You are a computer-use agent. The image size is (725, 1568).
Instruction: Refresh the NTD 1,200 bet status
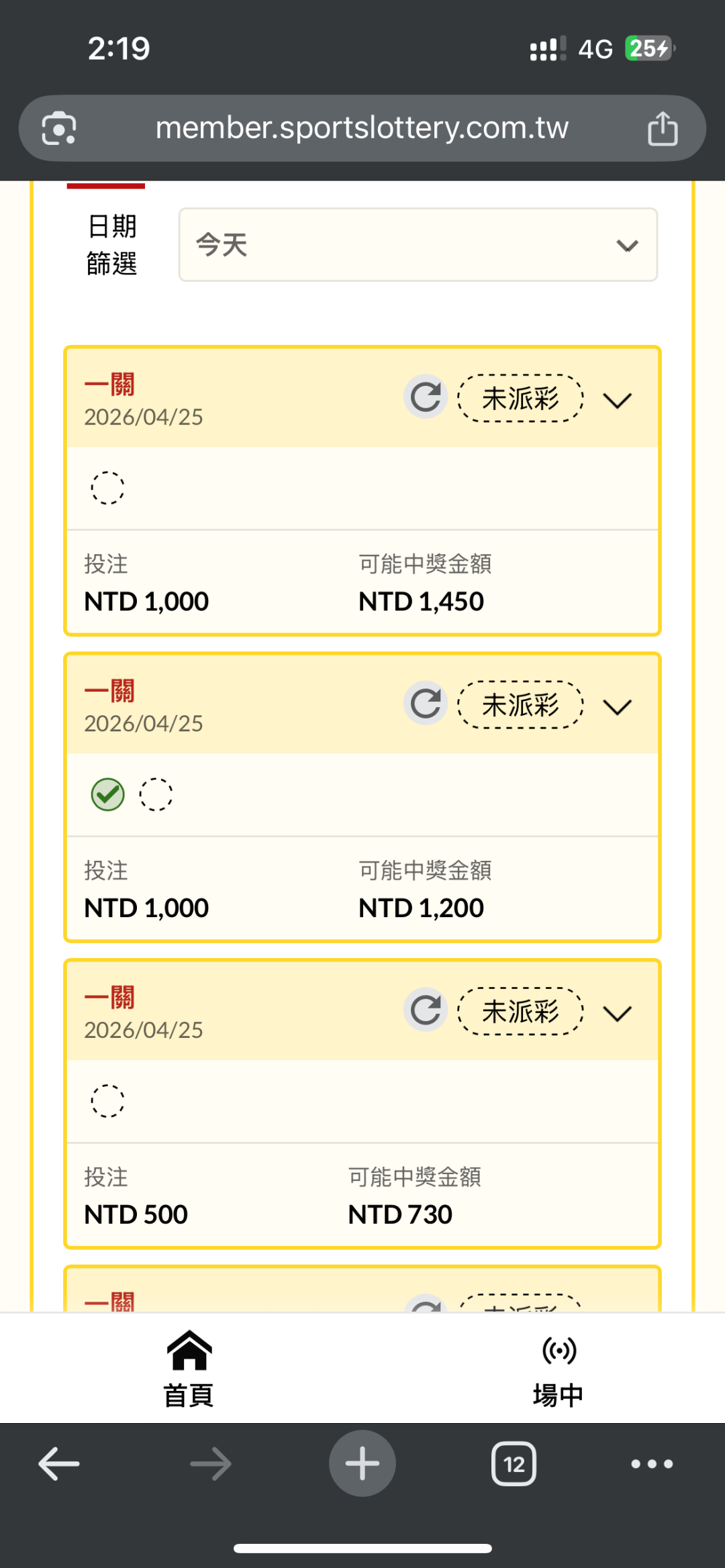point(426,704)
